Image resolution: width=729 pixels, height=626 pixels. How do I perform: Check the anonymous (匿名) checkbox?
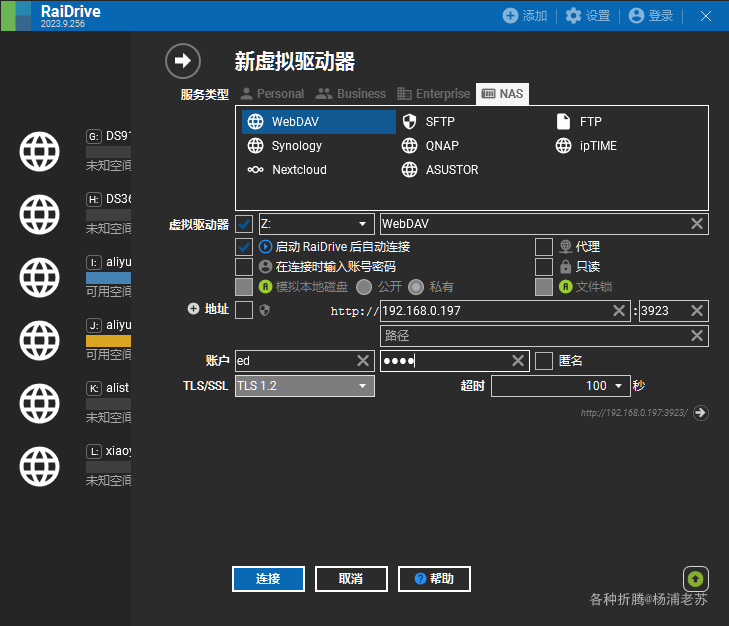tap(544, 361)
